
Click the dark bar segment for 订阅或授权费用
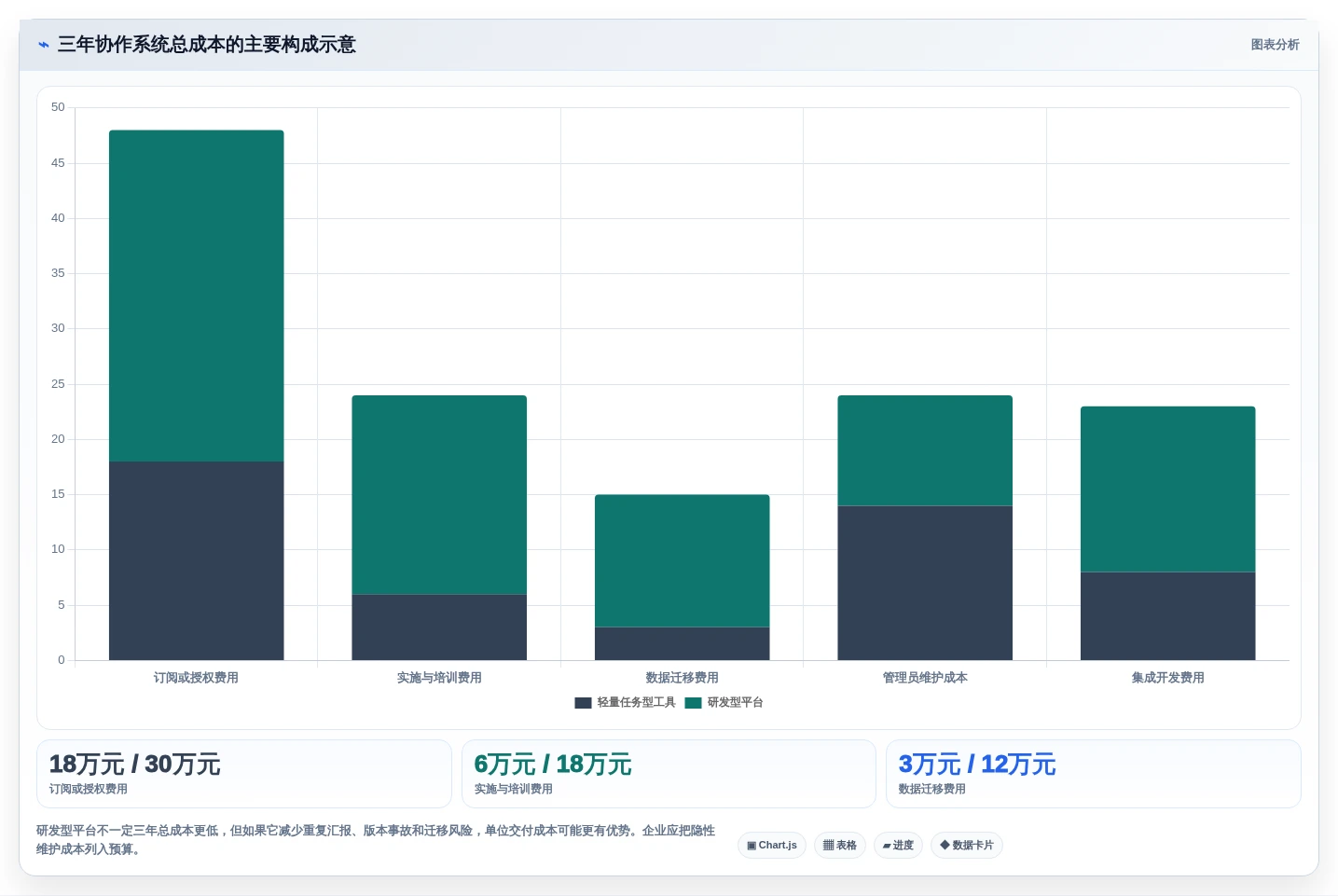tap(197, 560)
